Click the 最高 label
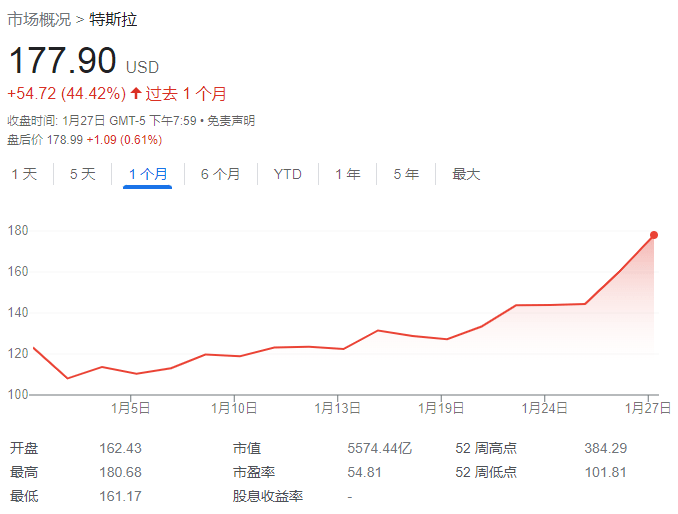The width and height of the screenshot is (678, 514). [x=24, y=472]
